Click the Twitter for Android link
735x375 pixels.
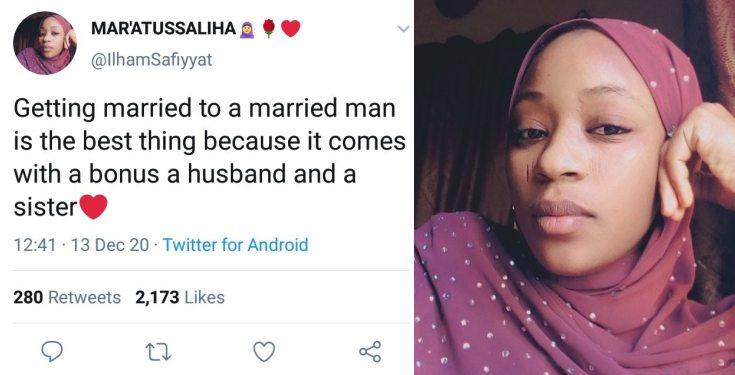tap(235, 245)
